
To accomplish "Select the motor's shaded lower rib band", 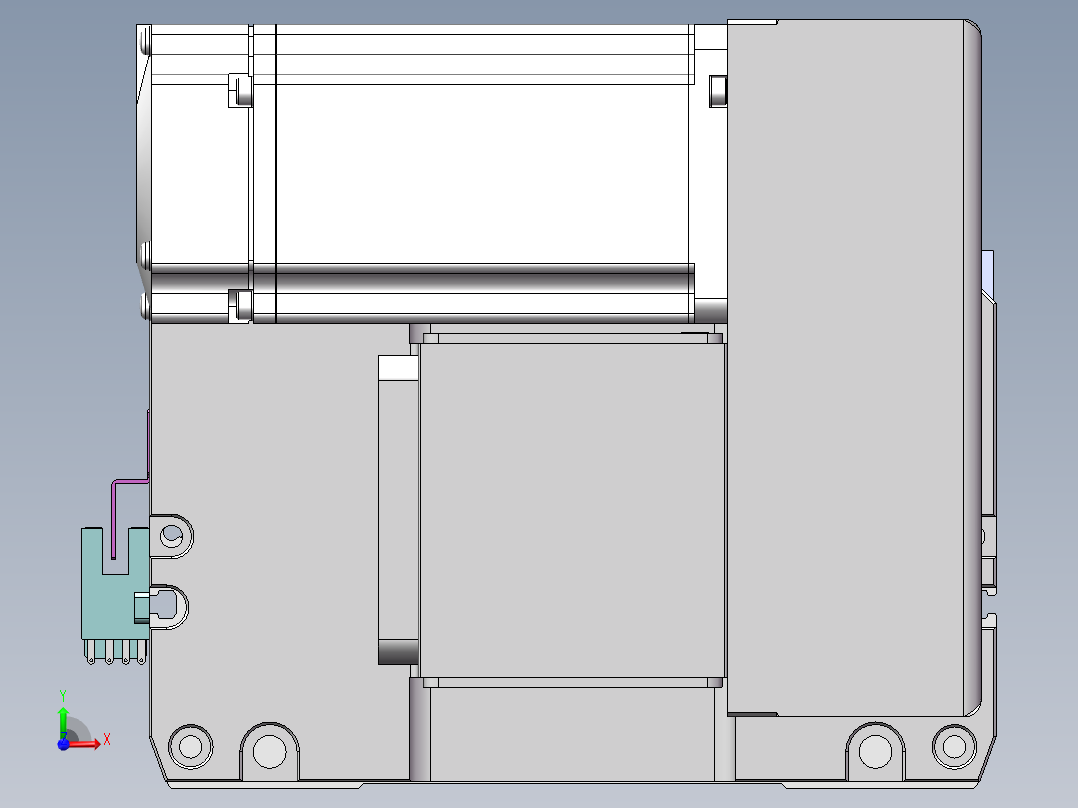I will coord(423,279).
